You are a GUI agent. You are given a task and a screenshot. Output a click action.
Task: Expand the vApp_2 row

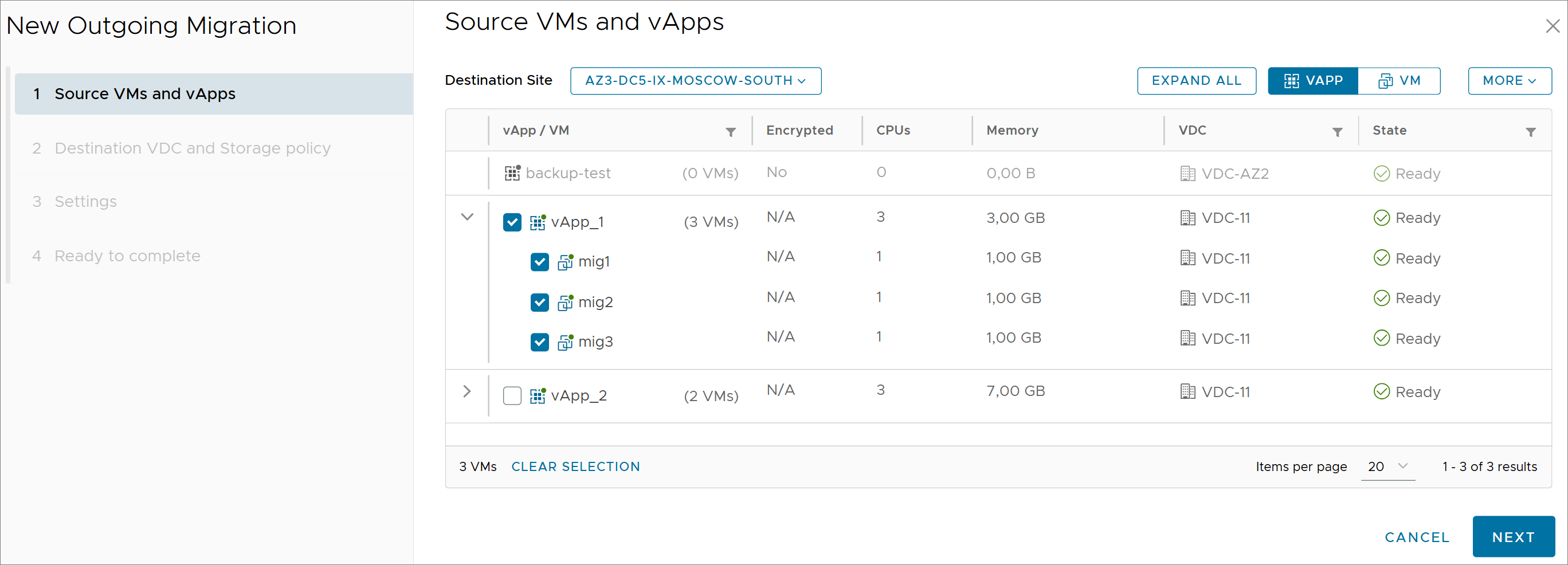[x=467, y=391]
